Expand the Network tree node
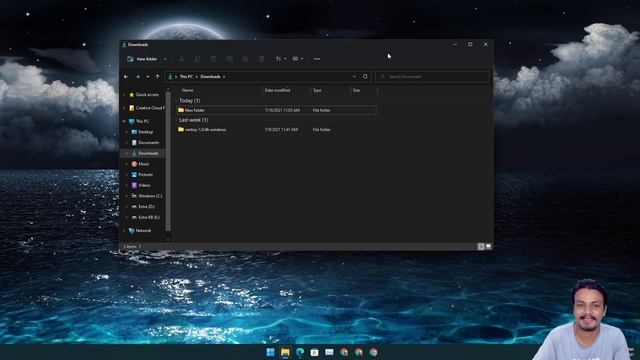Screen dimensions: 640x360 [124, 231]
